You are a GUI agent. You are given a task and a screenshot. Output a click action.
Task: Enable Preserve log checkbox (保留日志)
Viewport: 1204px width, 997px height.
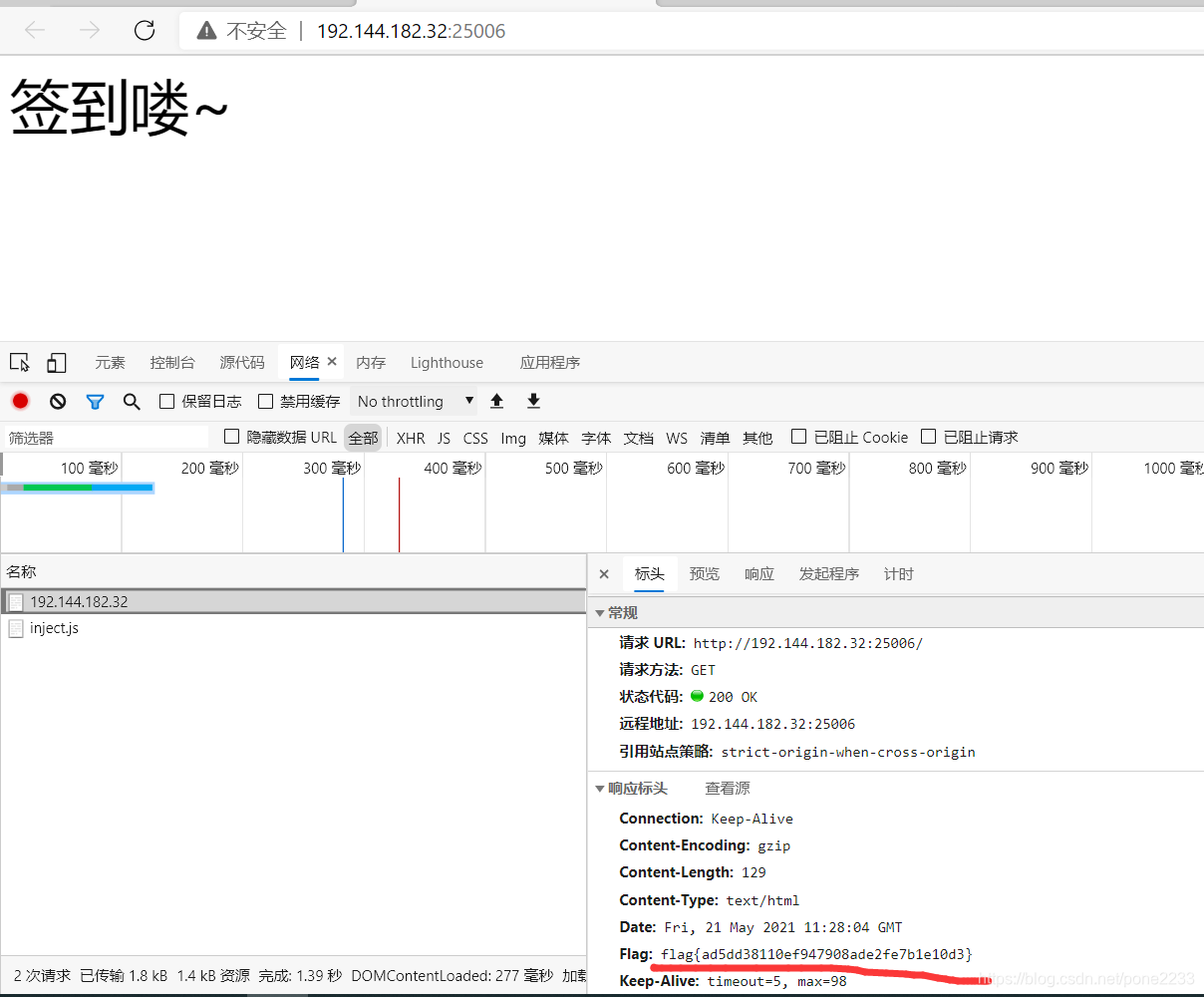167,401
